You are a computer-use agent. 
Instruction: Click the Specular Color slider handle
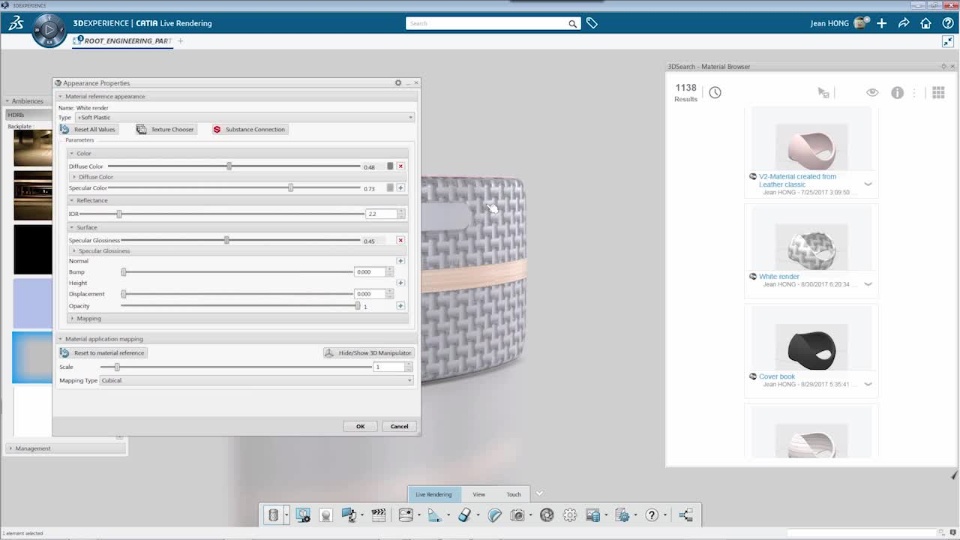click(x=291, y=188)
